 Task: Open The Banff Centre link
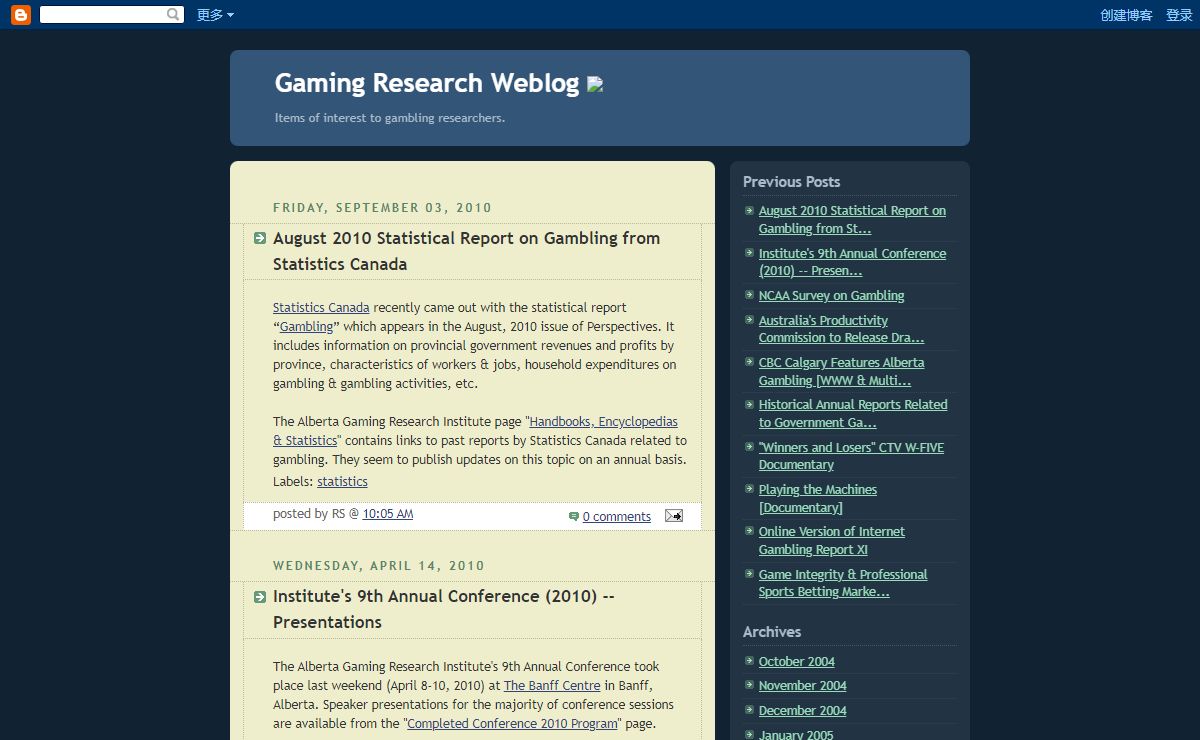click(552, 686)
